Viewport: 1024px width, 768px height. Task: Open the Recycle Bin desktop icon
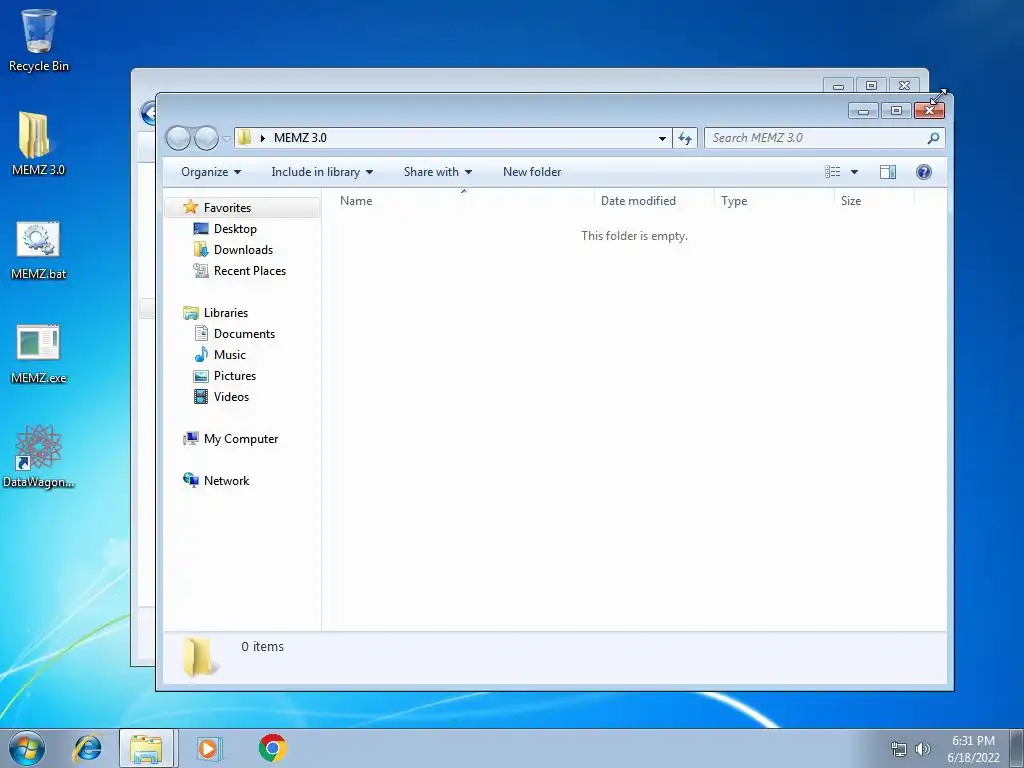[39, 41]
